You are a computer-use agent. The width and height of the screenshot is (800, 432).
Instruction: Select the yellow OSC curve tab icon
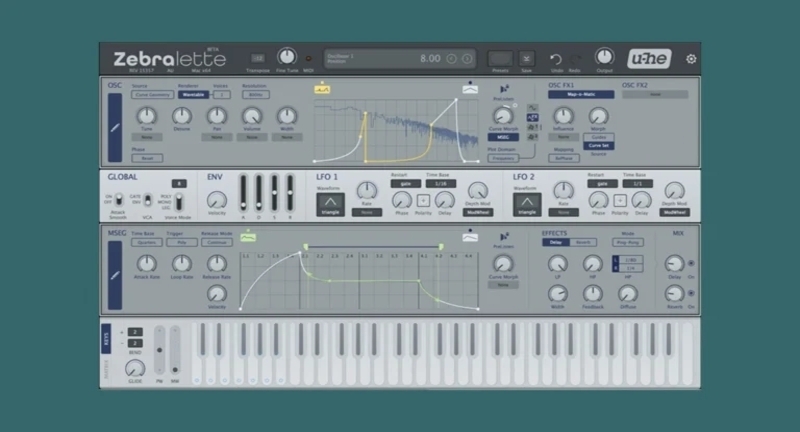click(322, 89)
